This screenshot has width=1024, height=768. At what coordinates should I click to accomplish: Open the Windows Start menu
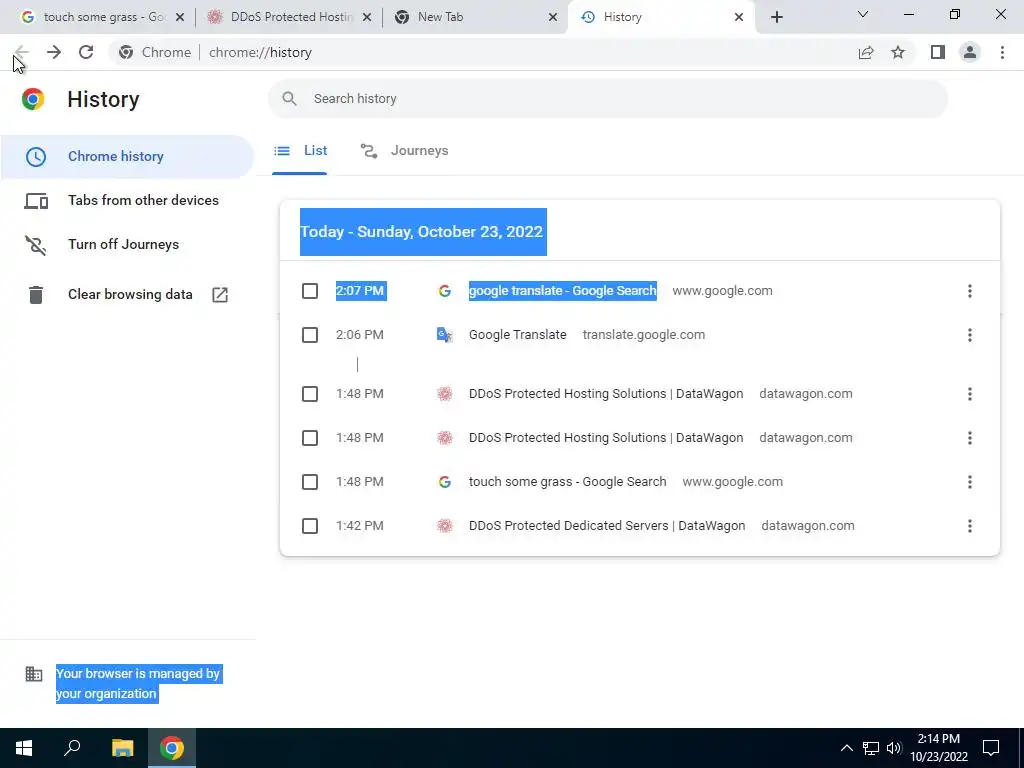click(24, 748)
